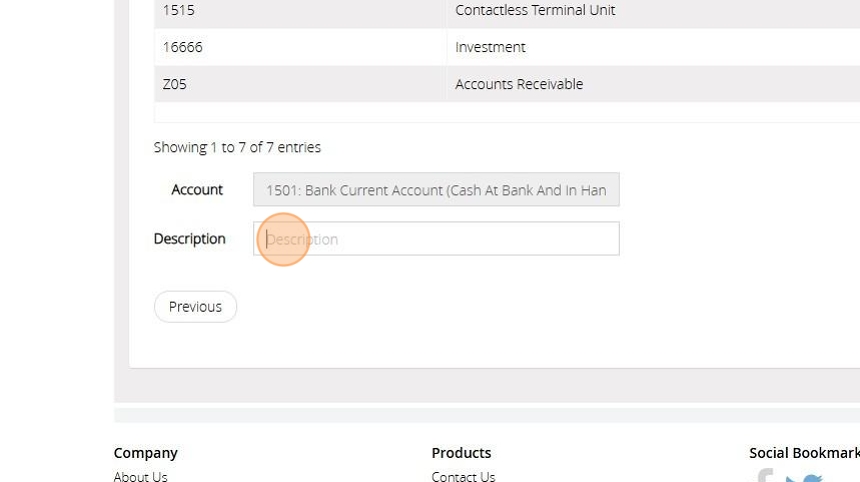Click account code Z05 cell
The height and width of the screenshot is (482, 860).
(x=175, y=84)
